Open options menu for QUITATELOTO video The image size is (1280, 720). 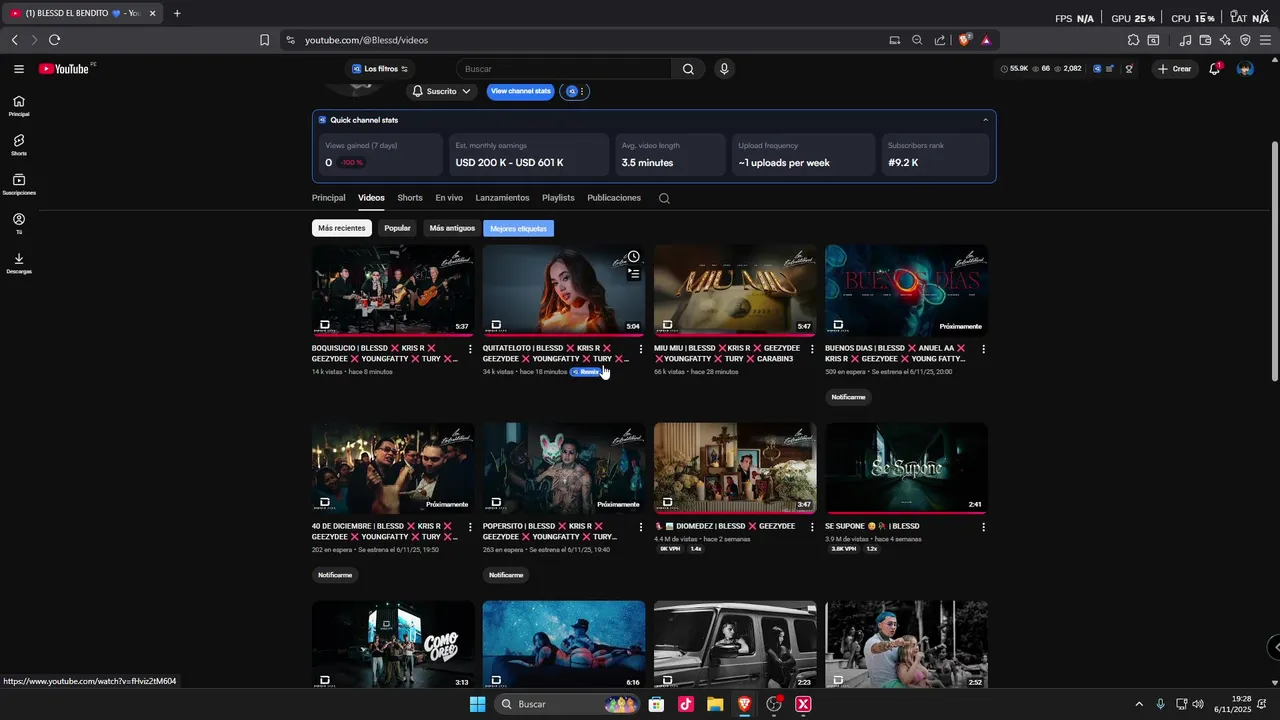point(641,349)
